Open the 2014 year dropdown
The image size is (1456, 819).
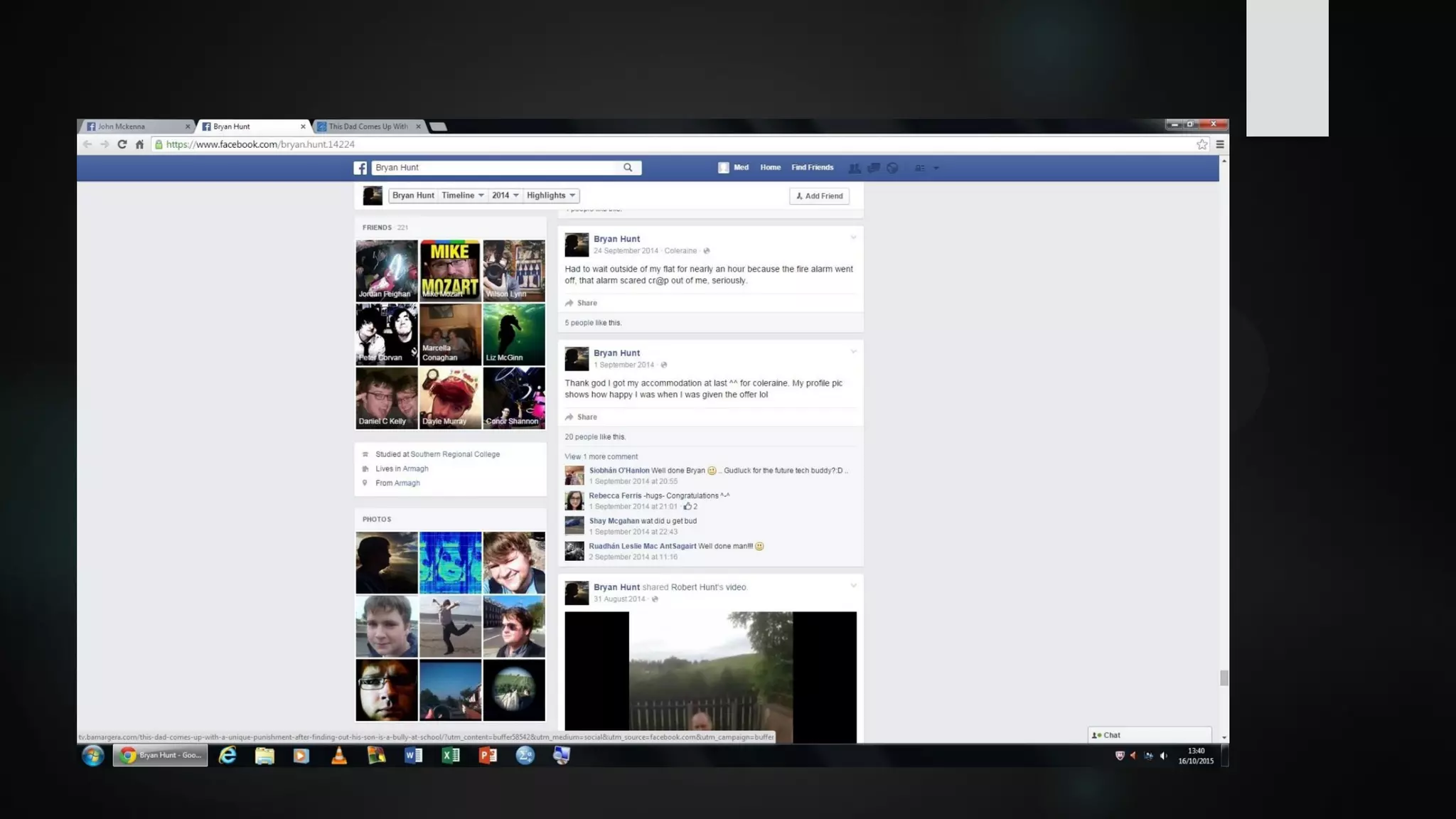(505, 196)
